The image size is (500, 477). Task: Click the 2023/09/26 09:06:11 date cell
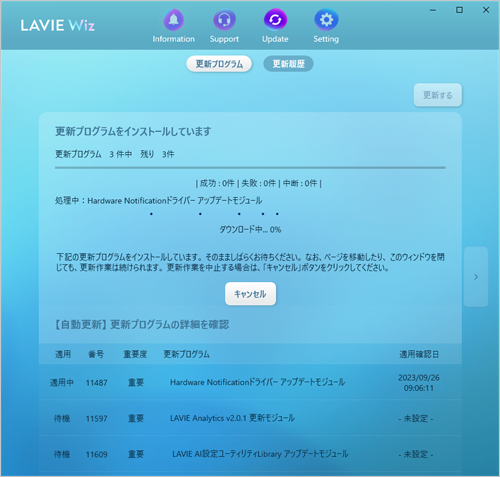click(419, 383)
